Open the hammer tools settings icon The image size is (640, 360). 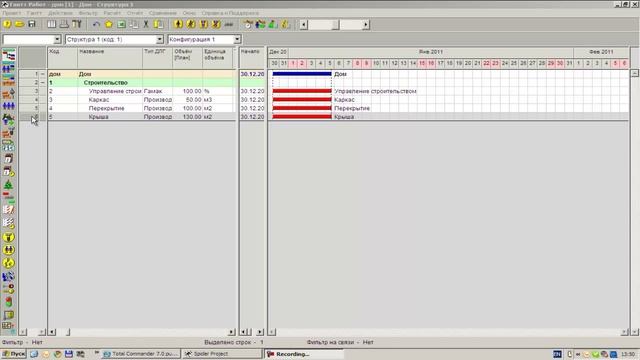[76, 24]
